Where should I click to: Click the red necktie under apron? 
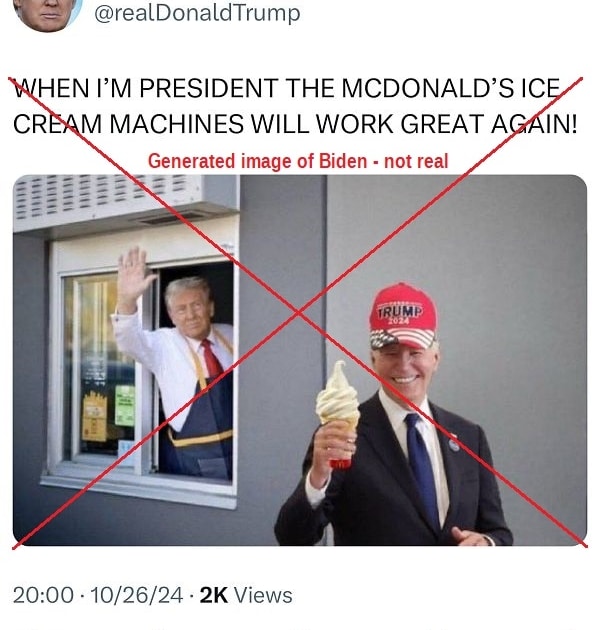click(x=212, y=357)
